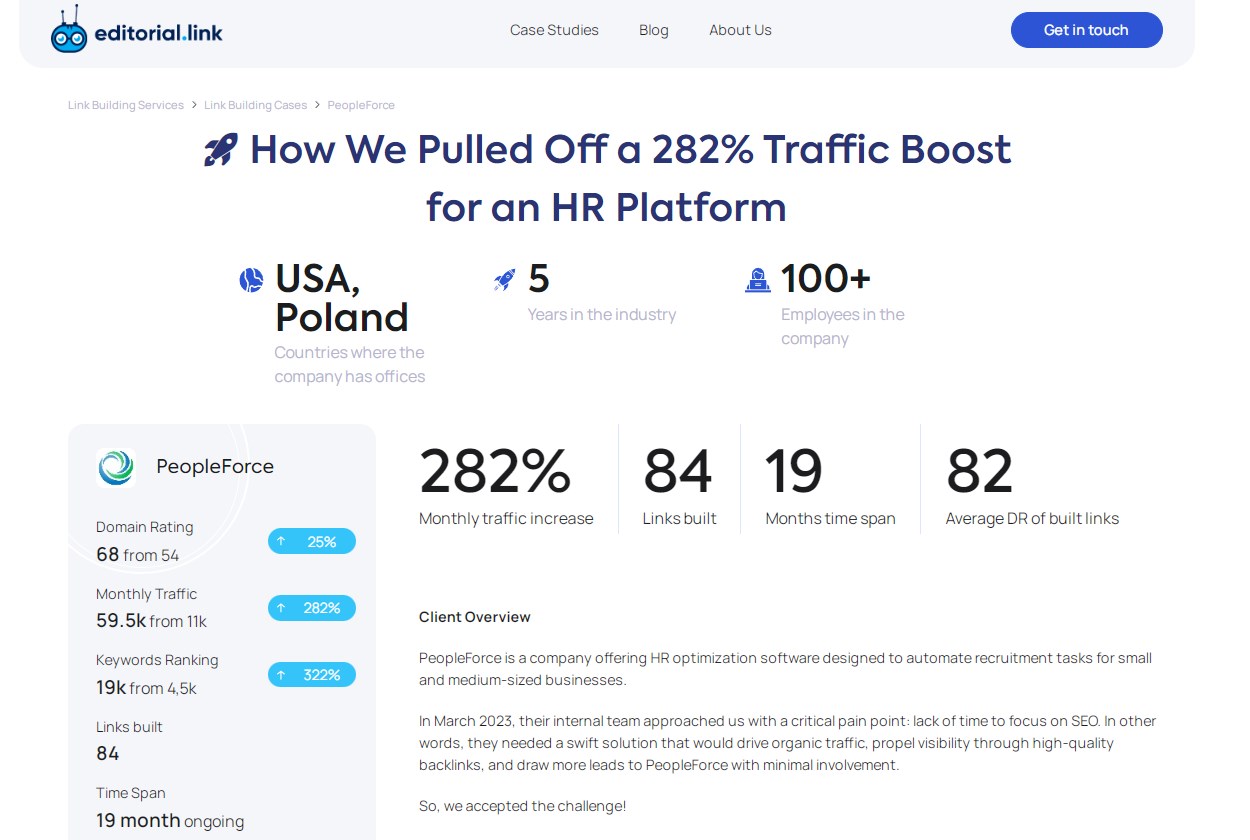The height and width of the screenshot is (840, 1250).
Task: Click 'Monthly traffic increase' label
Action: coord(506,518)
